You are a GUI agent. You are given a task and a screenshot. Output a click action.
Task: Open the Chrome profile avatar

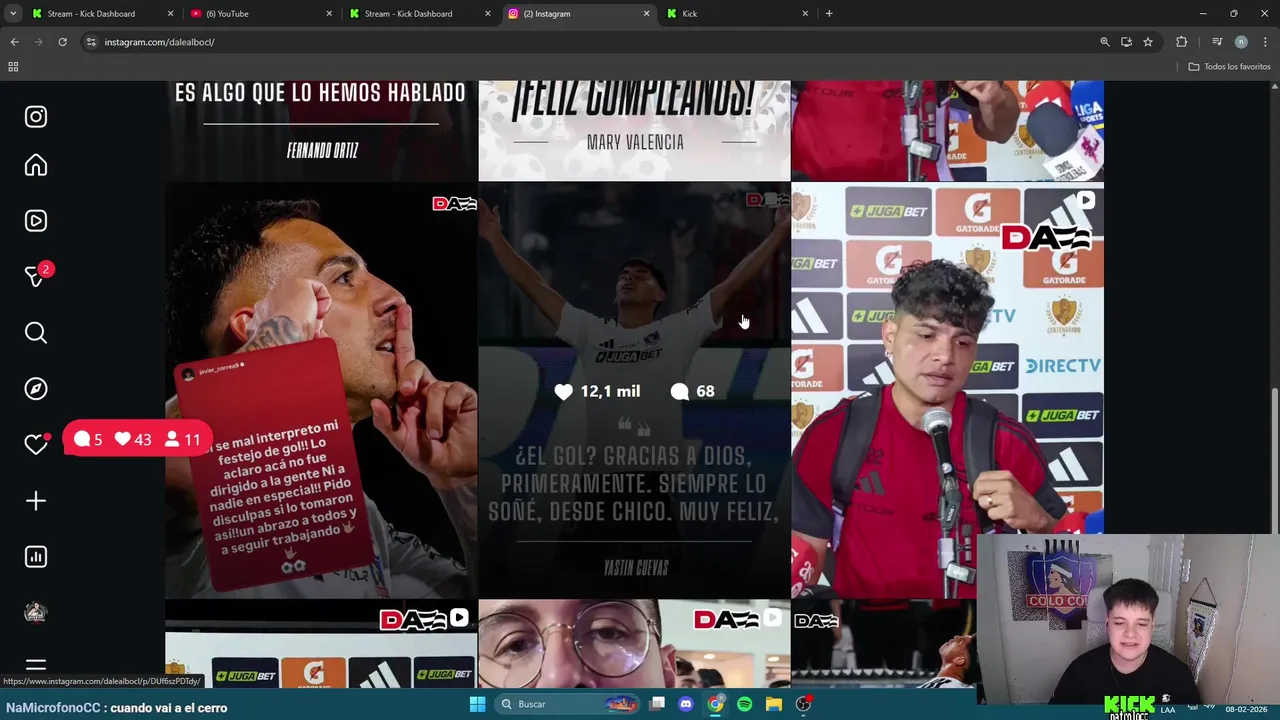1241,42
